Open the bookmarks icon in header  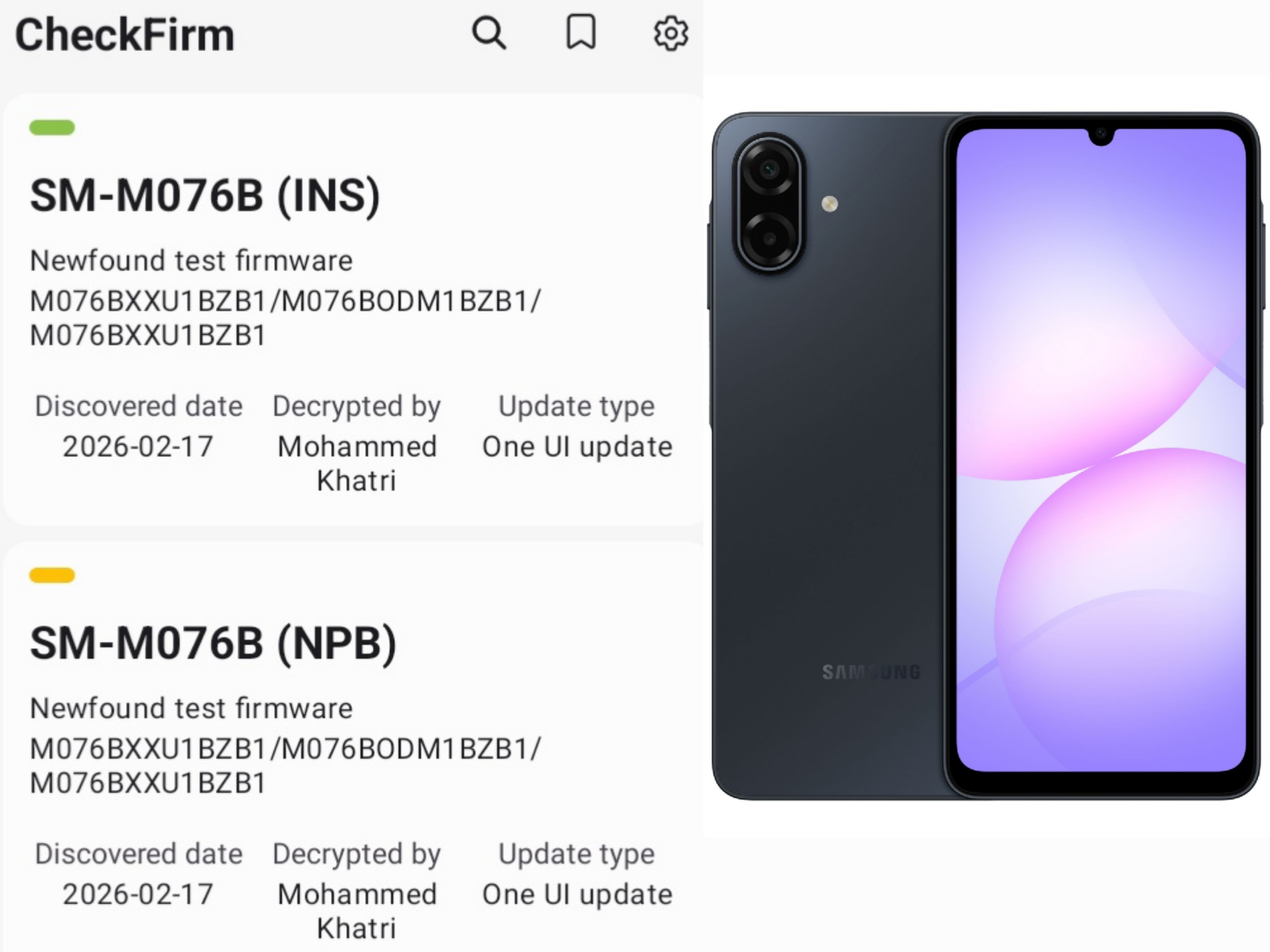click(581, 32)
